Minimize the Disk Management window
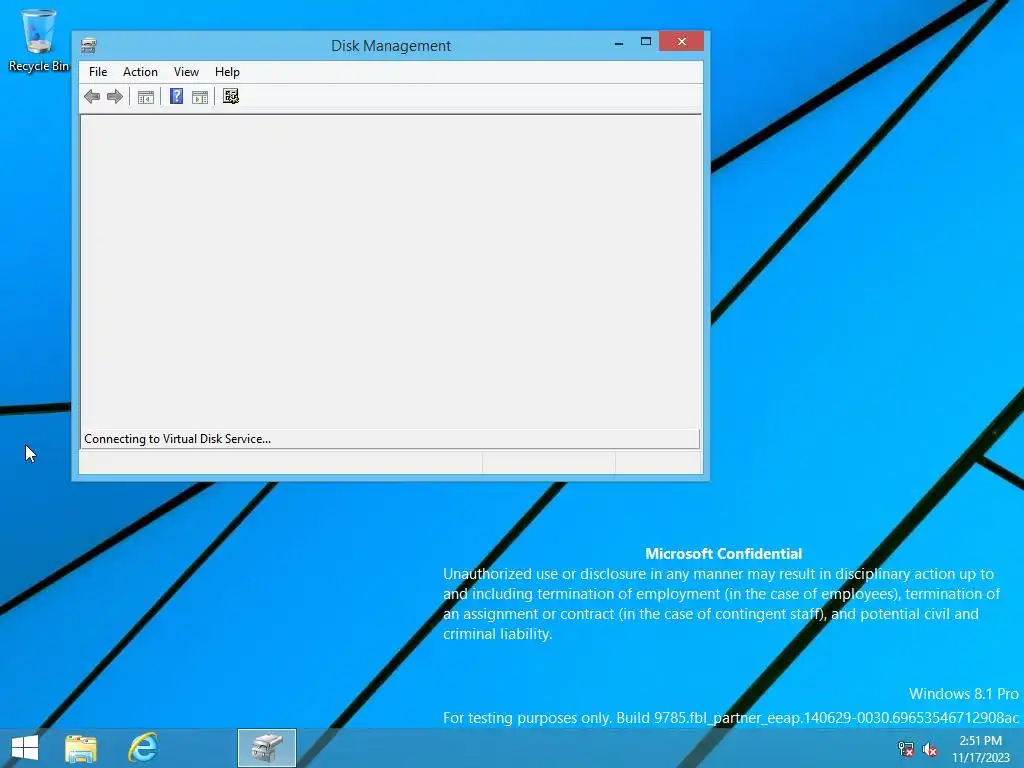 pyautogui.click(x=618, y=42)
